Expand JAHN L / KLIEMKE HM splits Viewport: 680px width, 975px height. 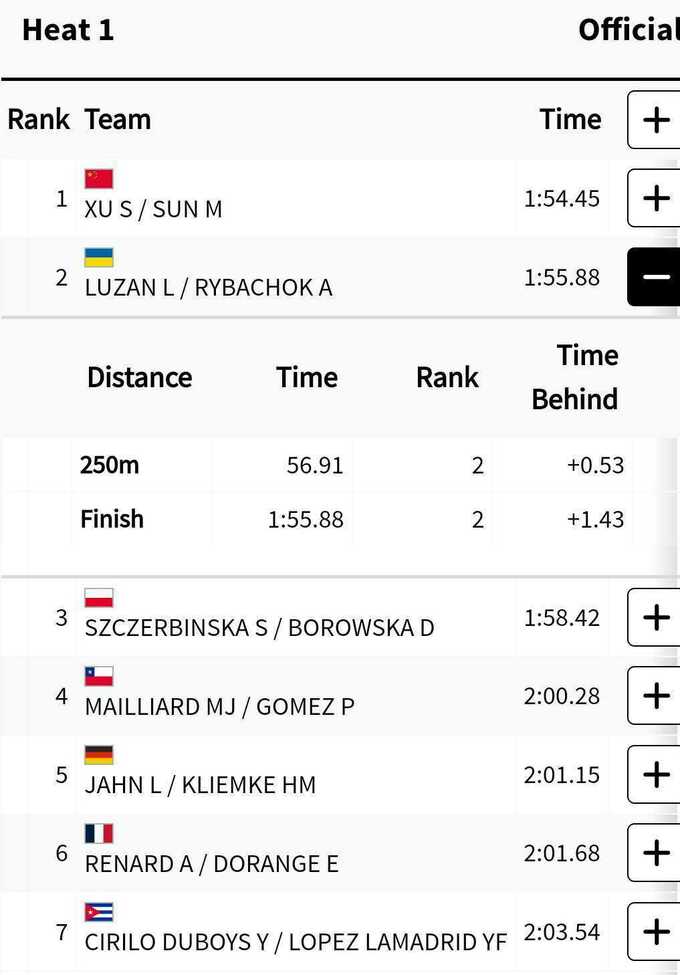click(x=655, y=774)
